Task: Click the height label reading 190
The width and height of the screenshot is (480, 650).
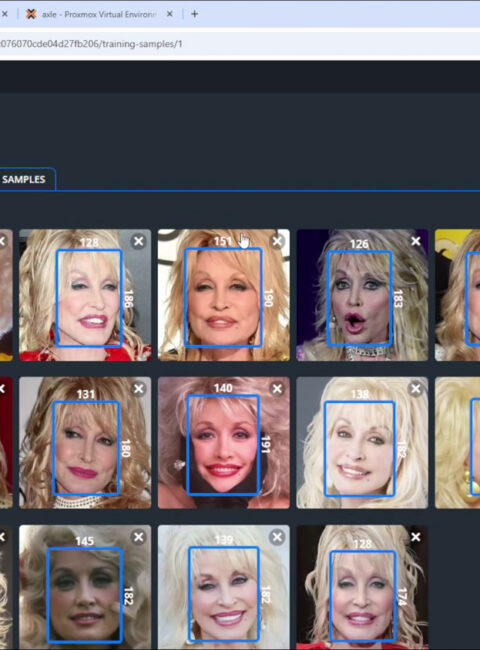Action: tap(268, 298)
